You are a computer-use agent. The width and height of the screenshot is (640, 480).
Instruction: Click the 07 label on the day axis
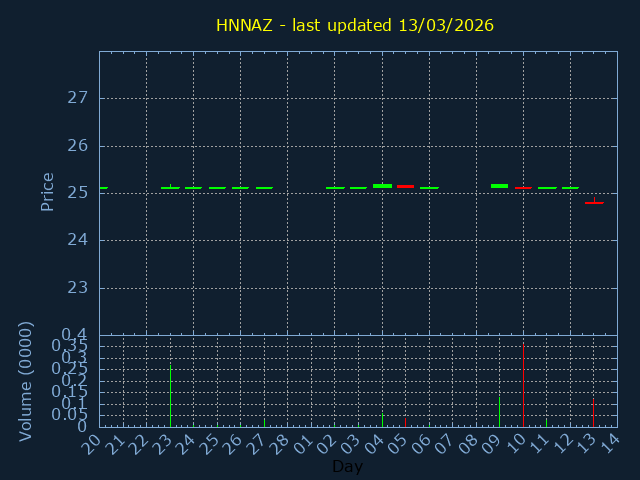click(444, 444)
